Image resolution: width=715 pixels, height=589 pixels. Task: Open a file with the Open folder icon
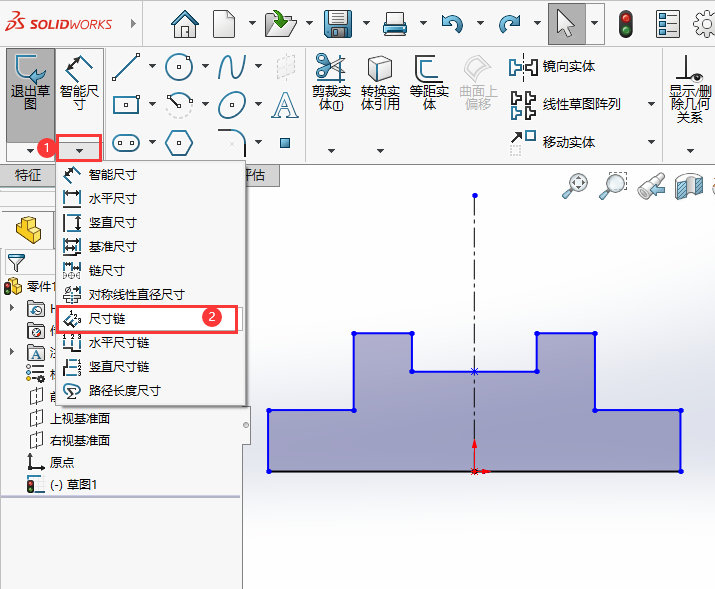280,23
